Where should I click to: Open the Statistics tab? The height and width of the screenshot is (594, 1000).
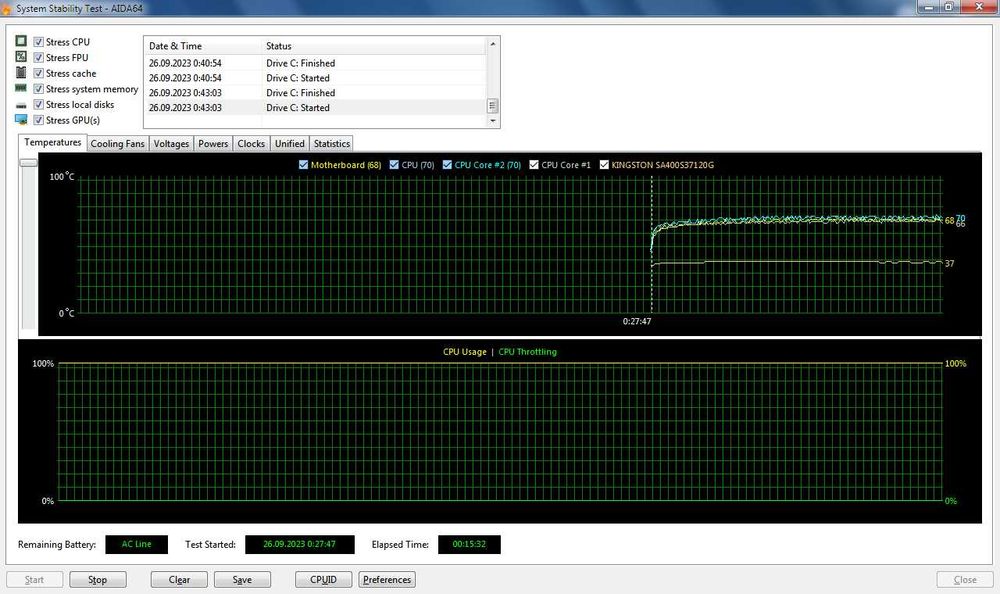point(332,144)
